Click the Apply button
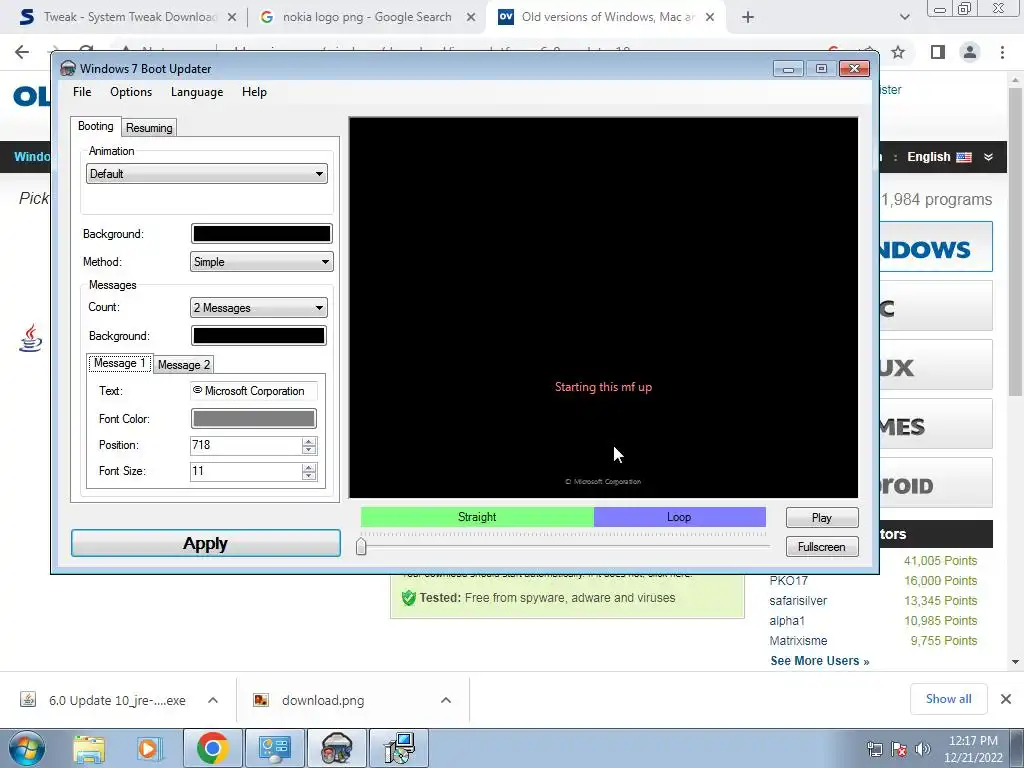Viewport: 1024px width, 768px height. 206,543
